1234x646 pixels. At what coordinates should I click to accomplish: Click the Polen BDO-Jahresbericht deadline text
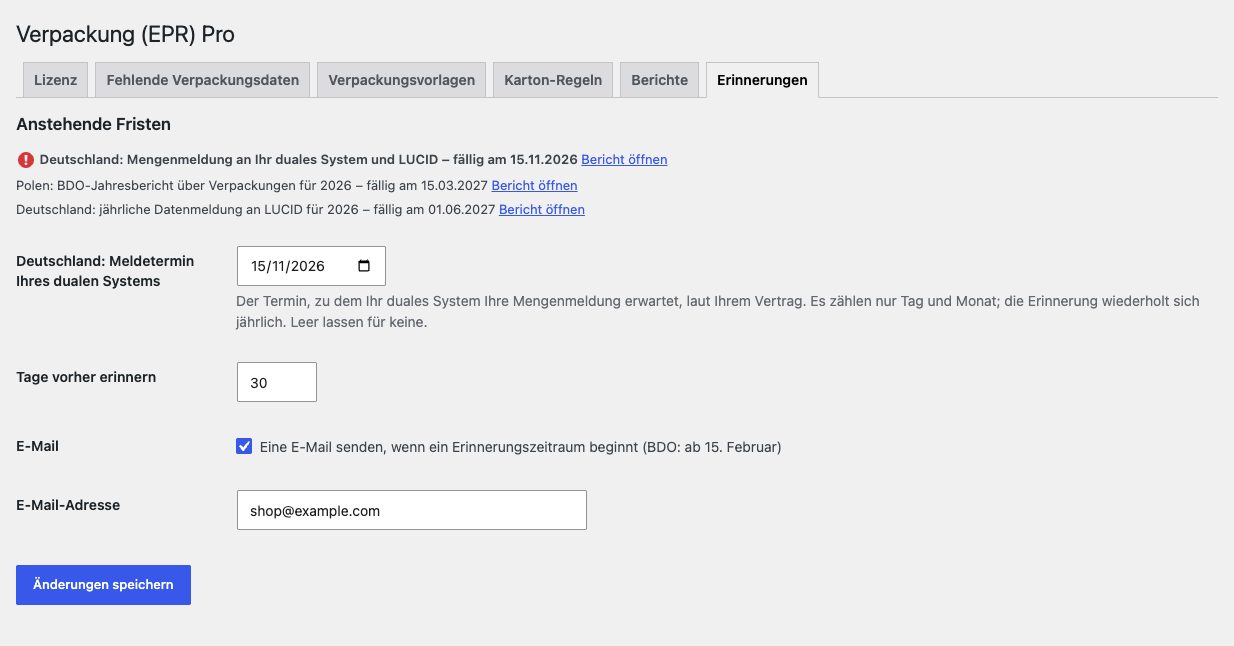point(252,185)
